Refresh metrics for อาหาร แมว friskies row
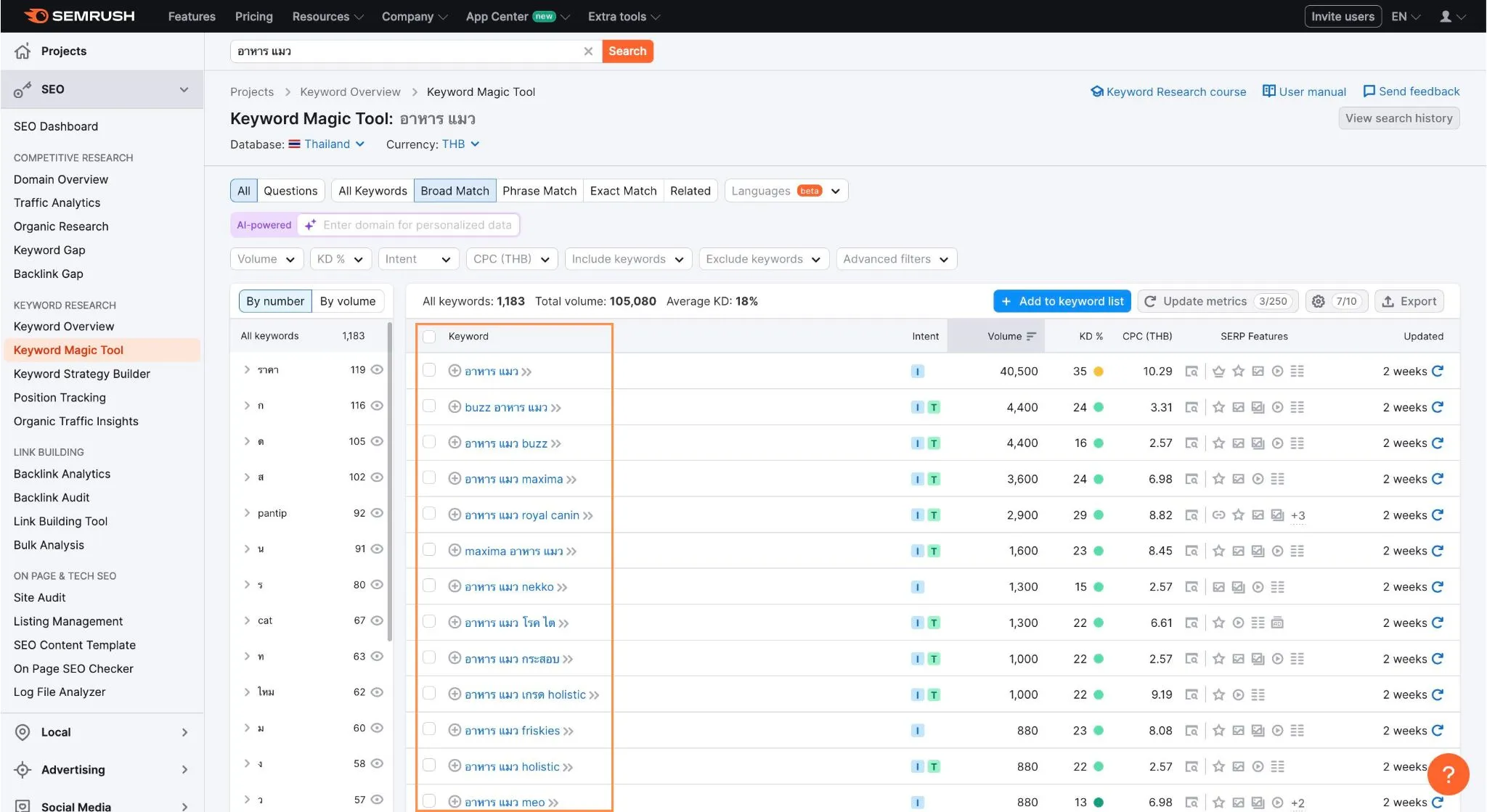1487x812 pixels. [x=1438, y=730]
